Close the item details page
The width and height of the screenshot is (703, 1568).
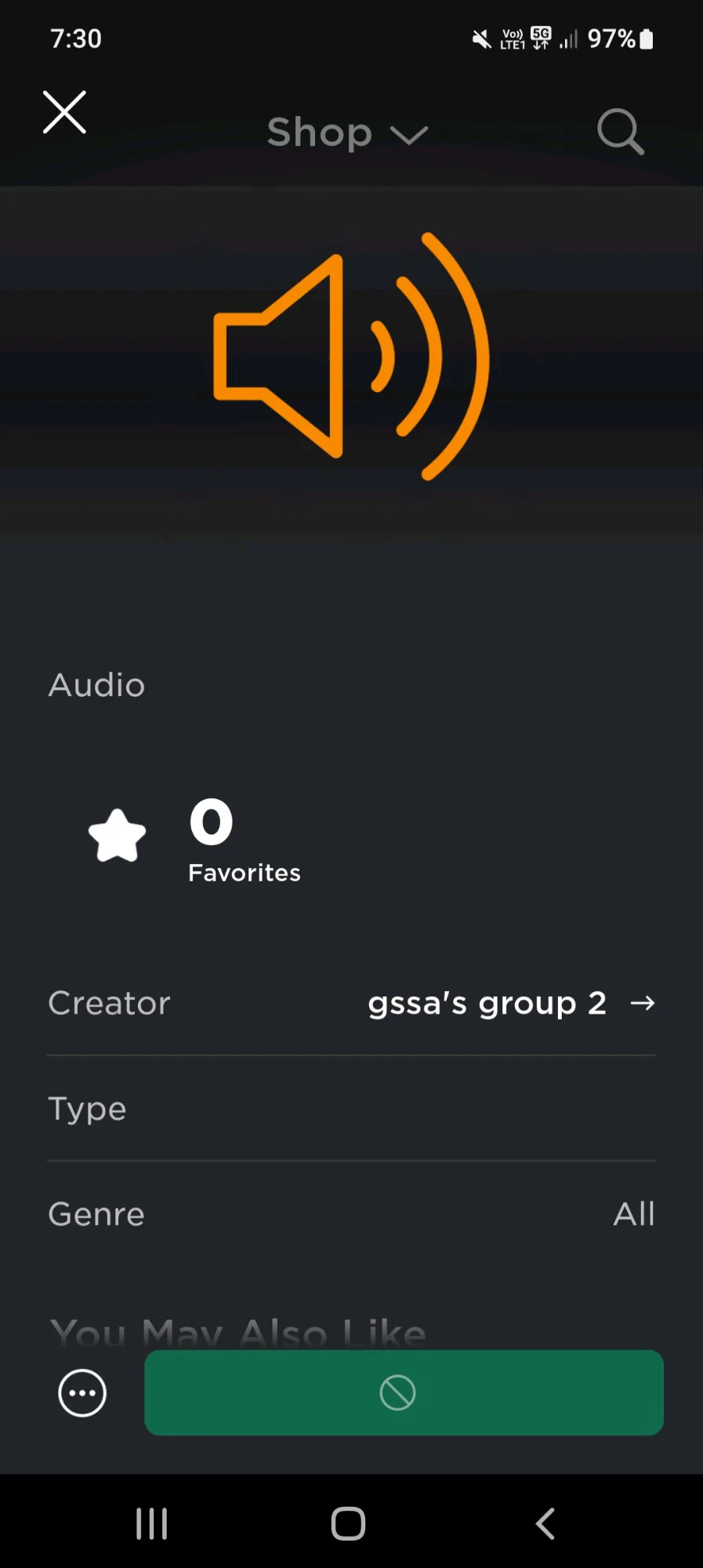(x=64, y=113)
